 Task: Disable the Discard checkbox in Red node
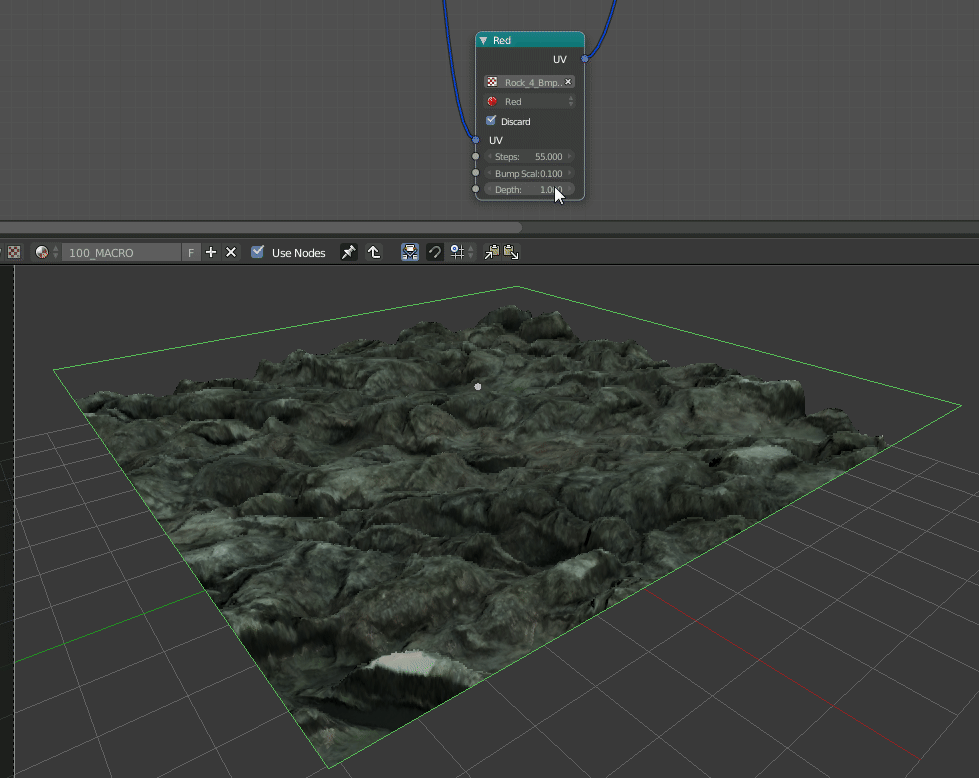click(x=491, y=121)
